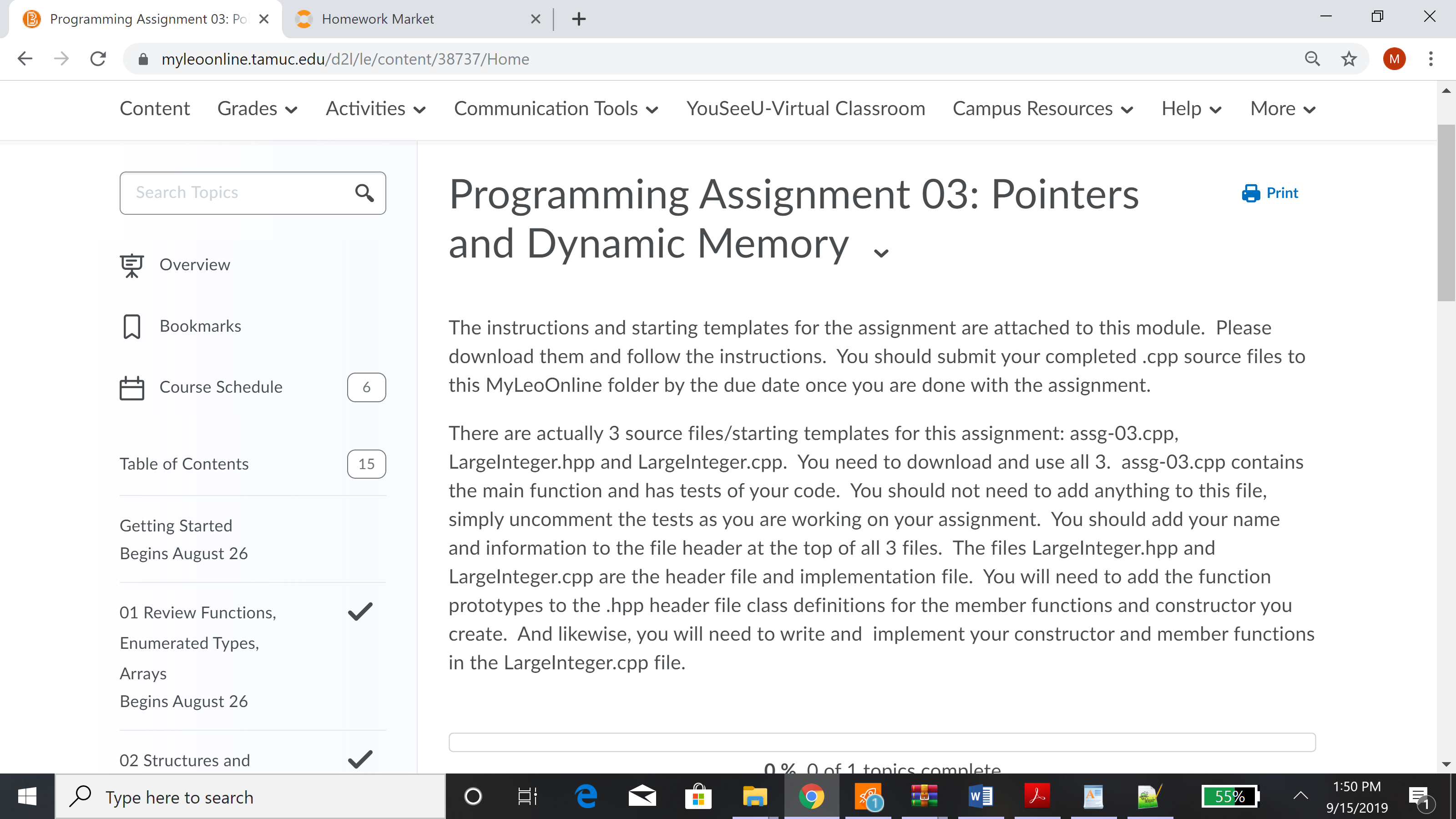Switch to the Programming Assignment 03 tab
The width and height of the screenshot is (1456, 819).
coord(146,19)
